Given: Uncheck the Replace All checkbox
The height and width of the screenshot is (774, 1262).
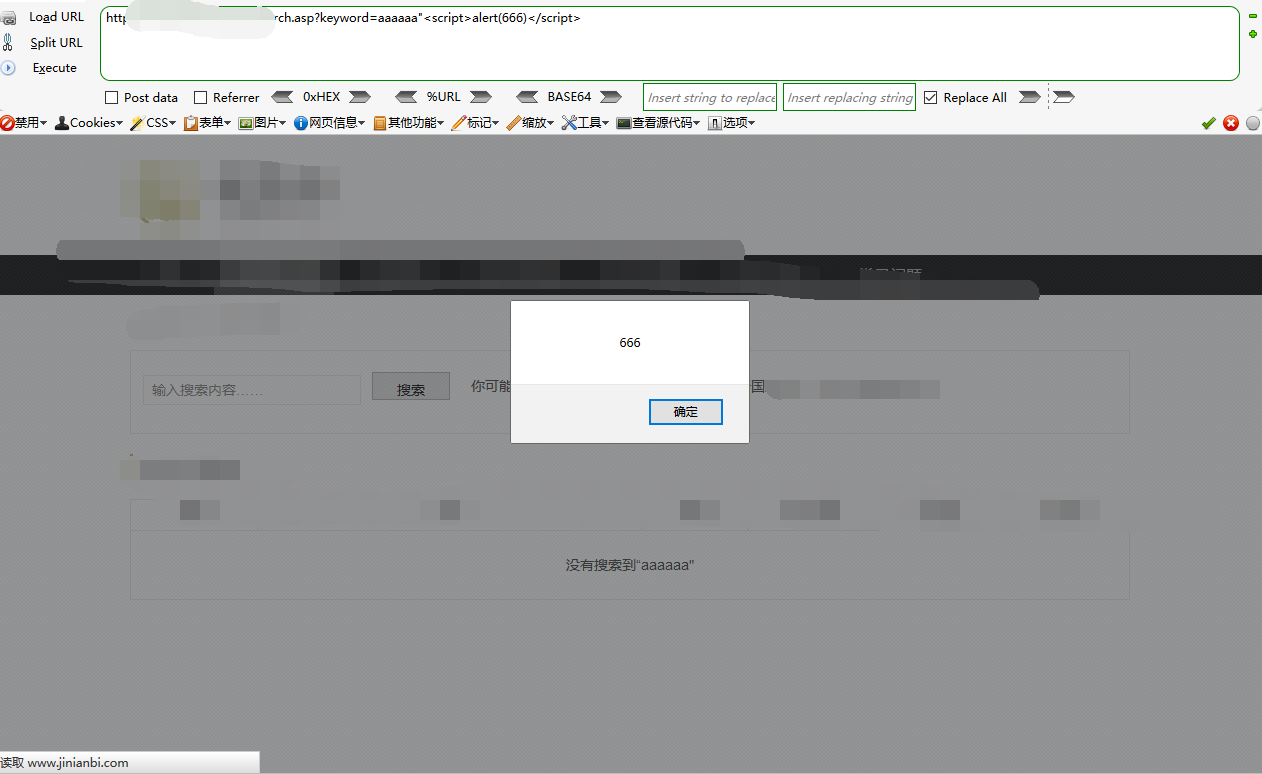Looking at the screenshot, I should 931,98.
